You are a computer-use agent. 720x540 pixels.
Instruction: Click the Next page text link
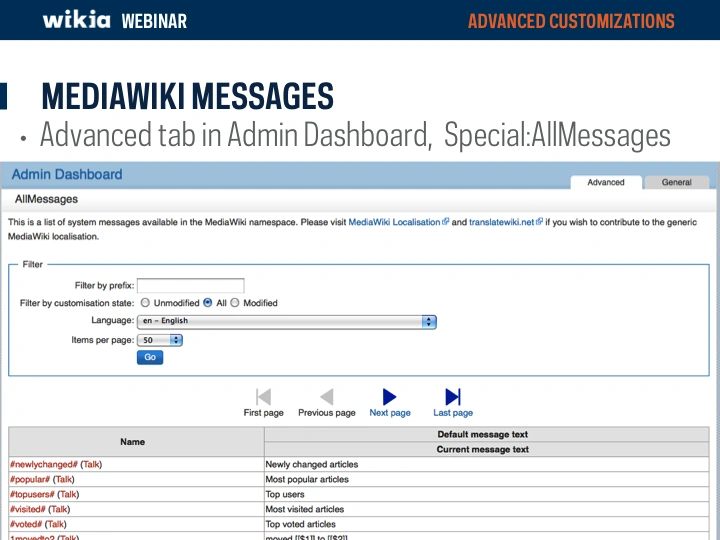[390, 413]
